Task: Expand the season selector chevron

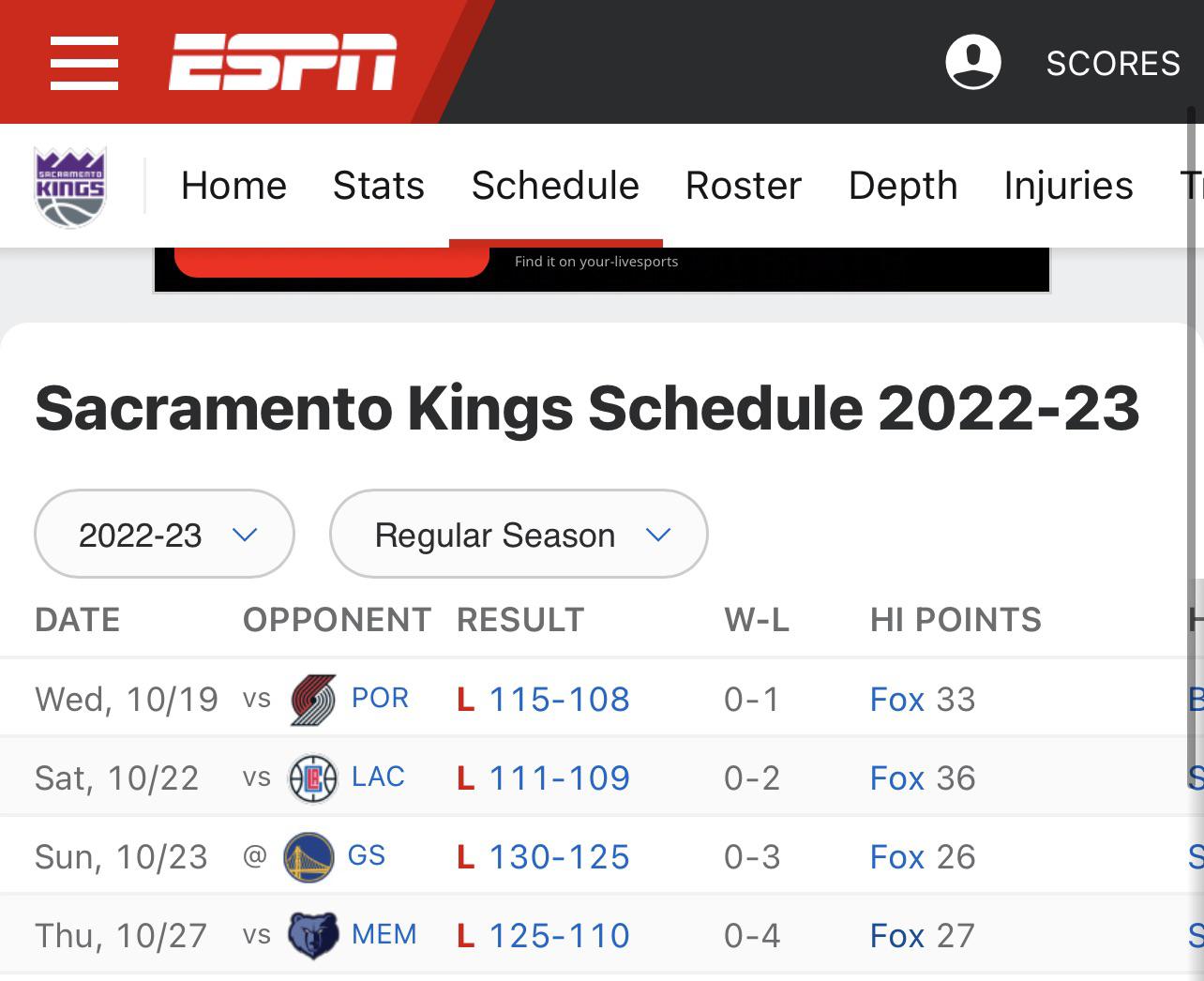Action: tap(245, 534)
